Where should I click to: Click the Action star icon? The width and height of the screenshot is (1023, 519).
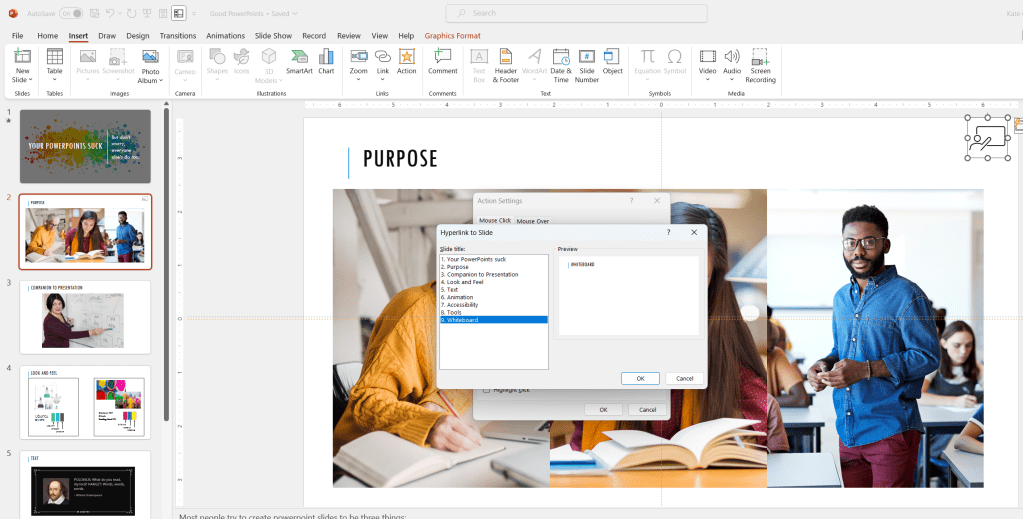tap(406, 62)
